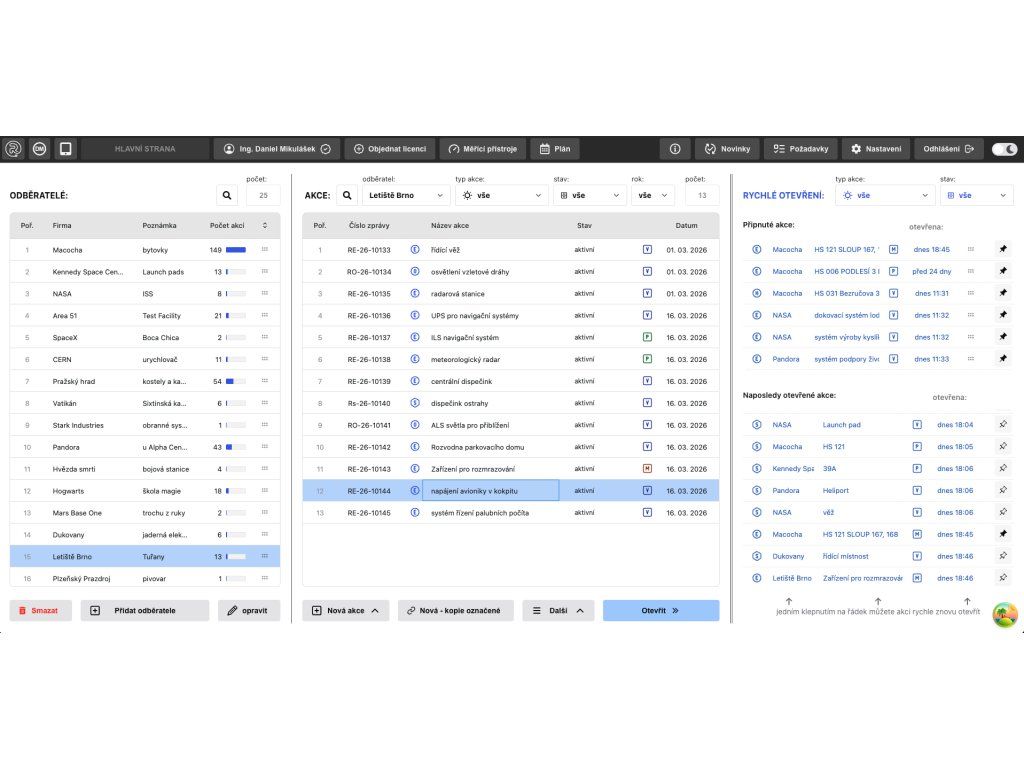Toggle the dark mode switch in top bar
Image resolution: width=1024 pixels, height=768 pixels.
point(1004,149)
